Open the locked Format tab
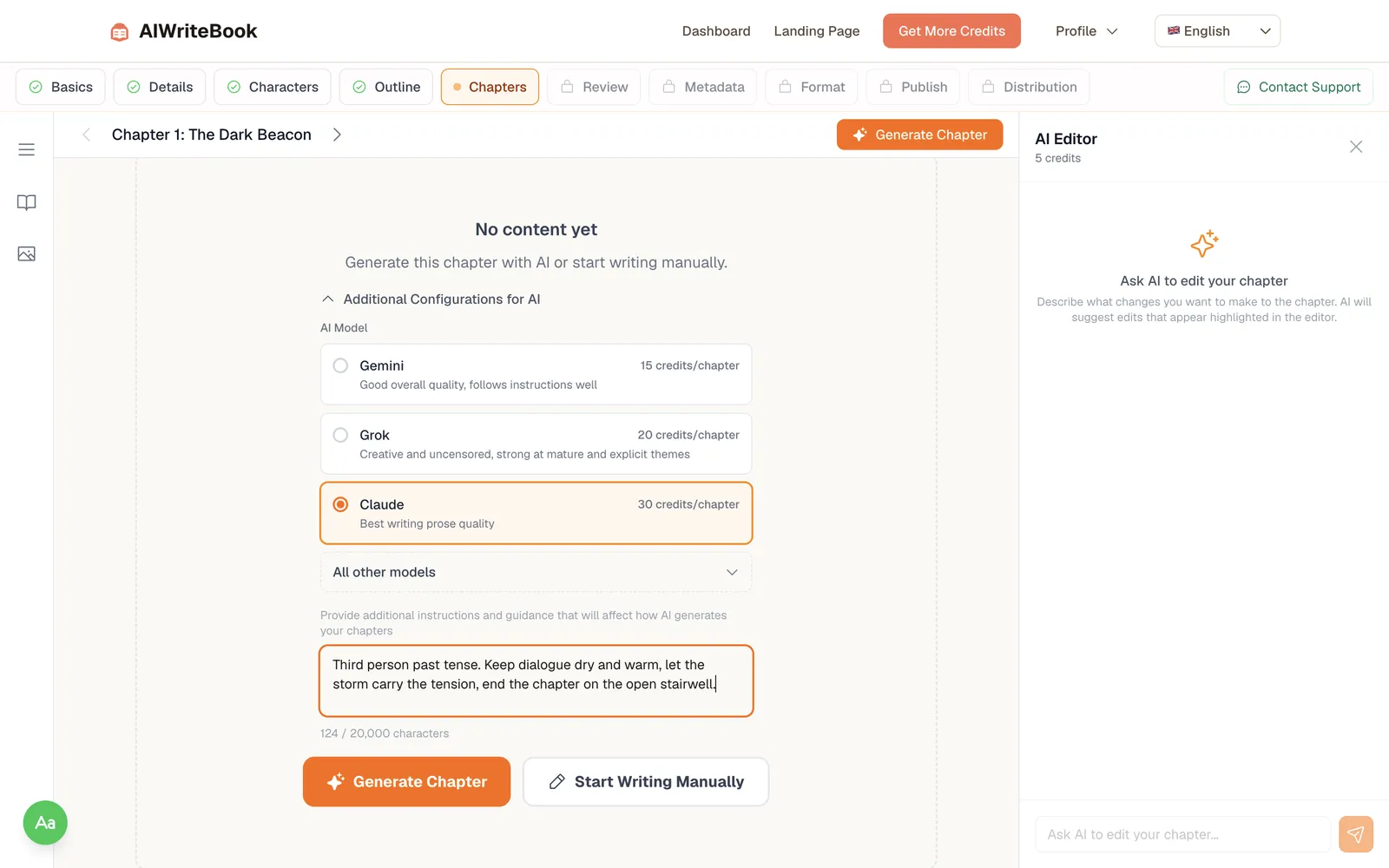Image resolution: width=1389 pixels, height=868 pixels. click(x=812, y=87)
